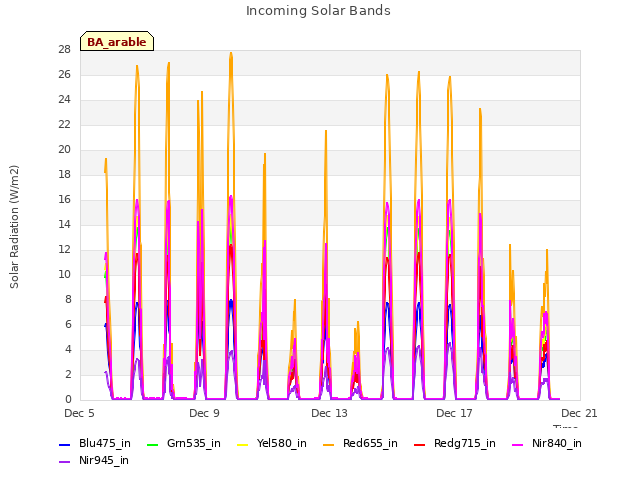Click the 14 y-axis tick label
640x480 pixels.
coord(64,224)
